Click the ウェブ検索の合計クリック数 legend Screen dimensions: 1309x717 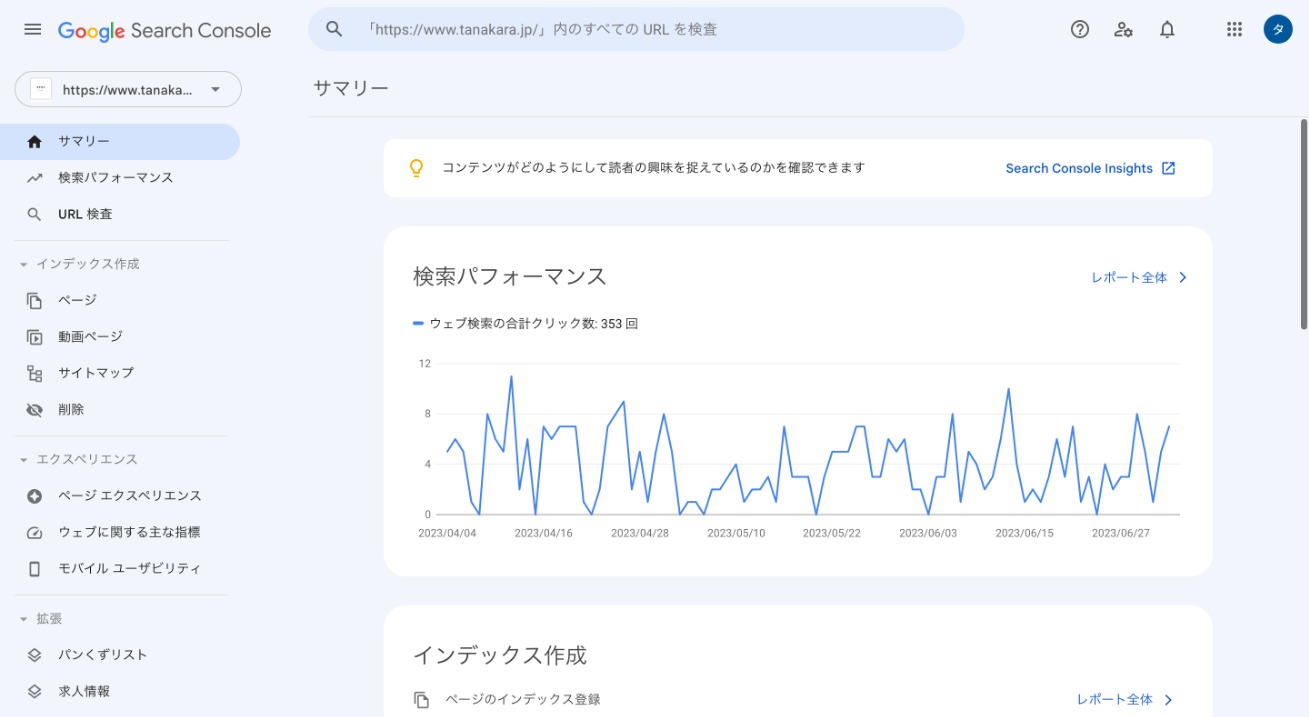[x=525, y=324]
